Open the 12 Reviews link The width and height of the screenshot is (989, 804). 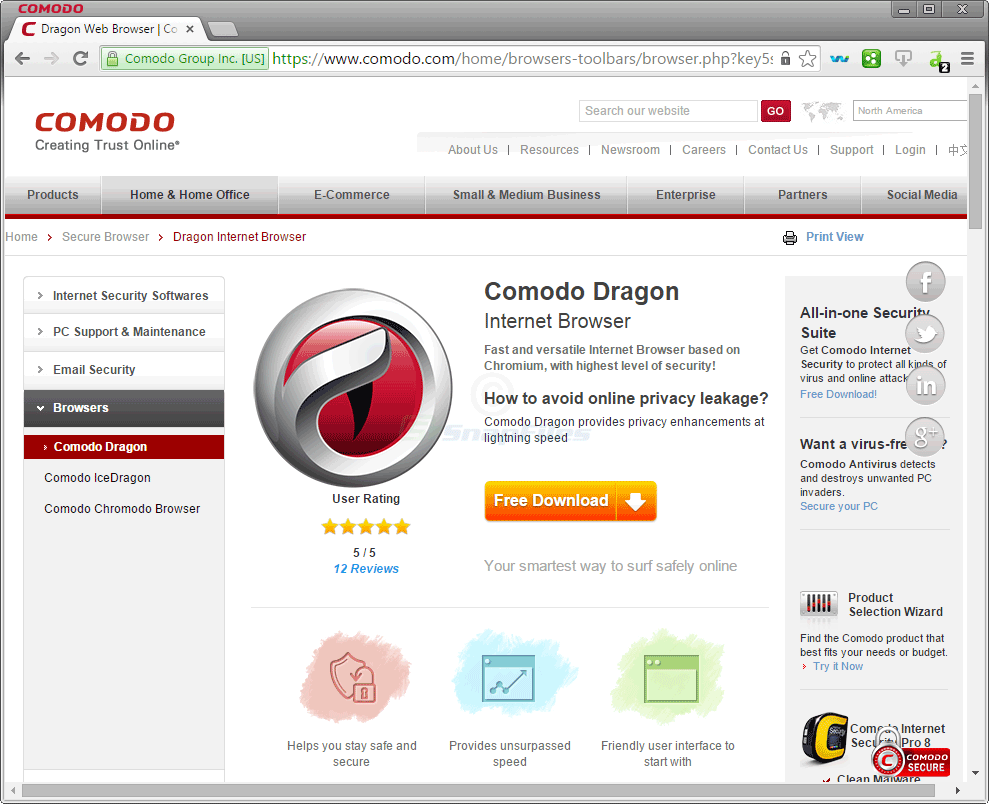pos(366,569)
